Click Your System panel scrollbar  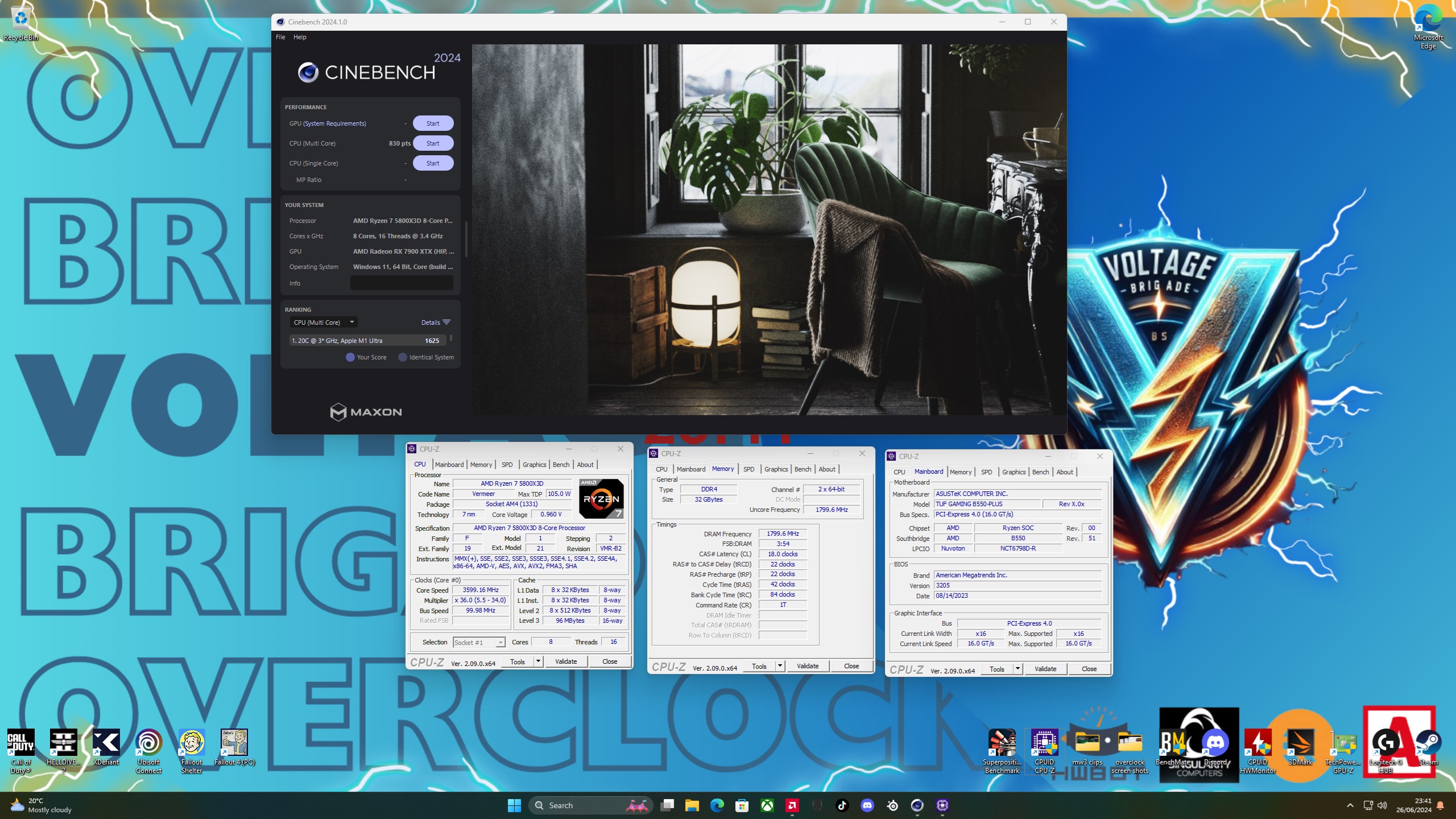[x=466, y=239]
